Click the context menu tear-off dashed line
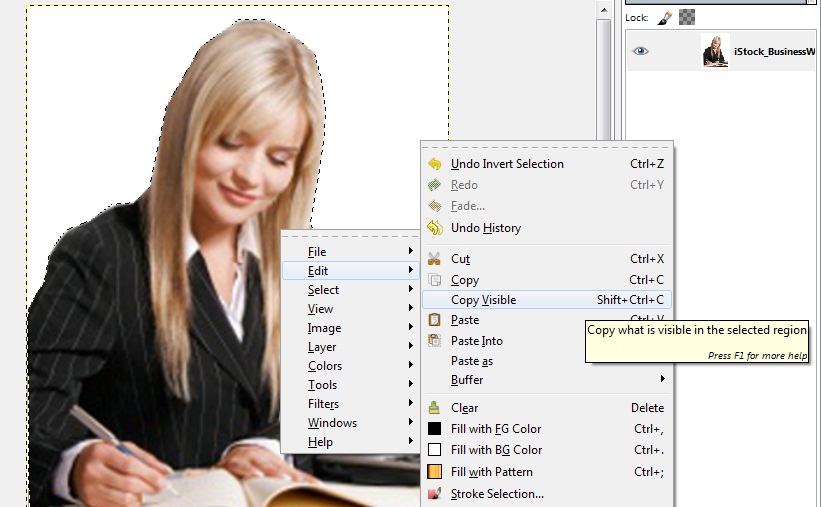 pos(350,236)
